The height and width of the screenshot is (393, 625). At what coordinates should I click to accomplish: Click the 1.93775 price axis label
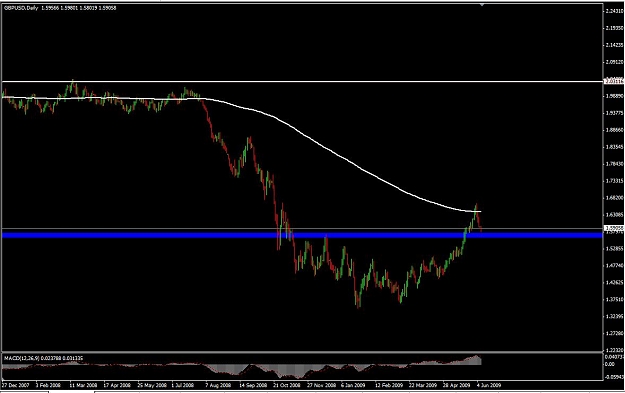[x=614, y=113]
